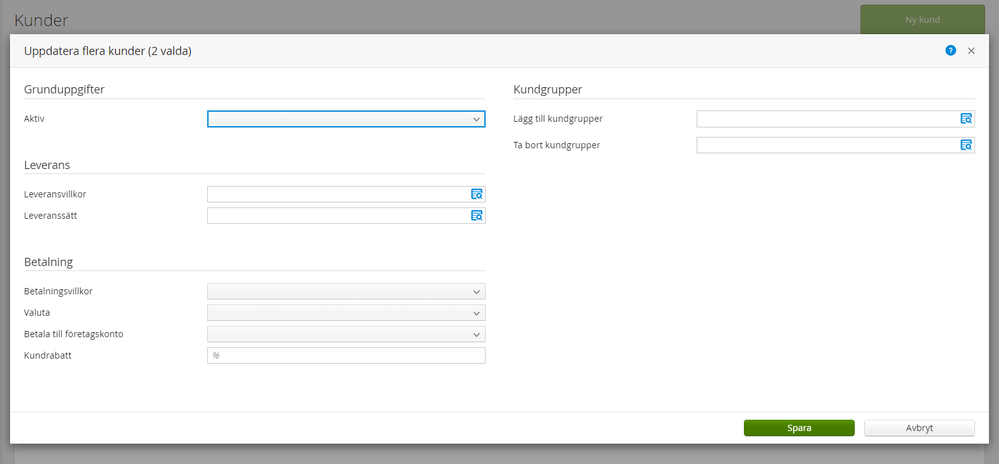Click into the Leveransvillkor text field
Image resolution: width=999 pixels, height=464 pixels.
pos(337,194)
